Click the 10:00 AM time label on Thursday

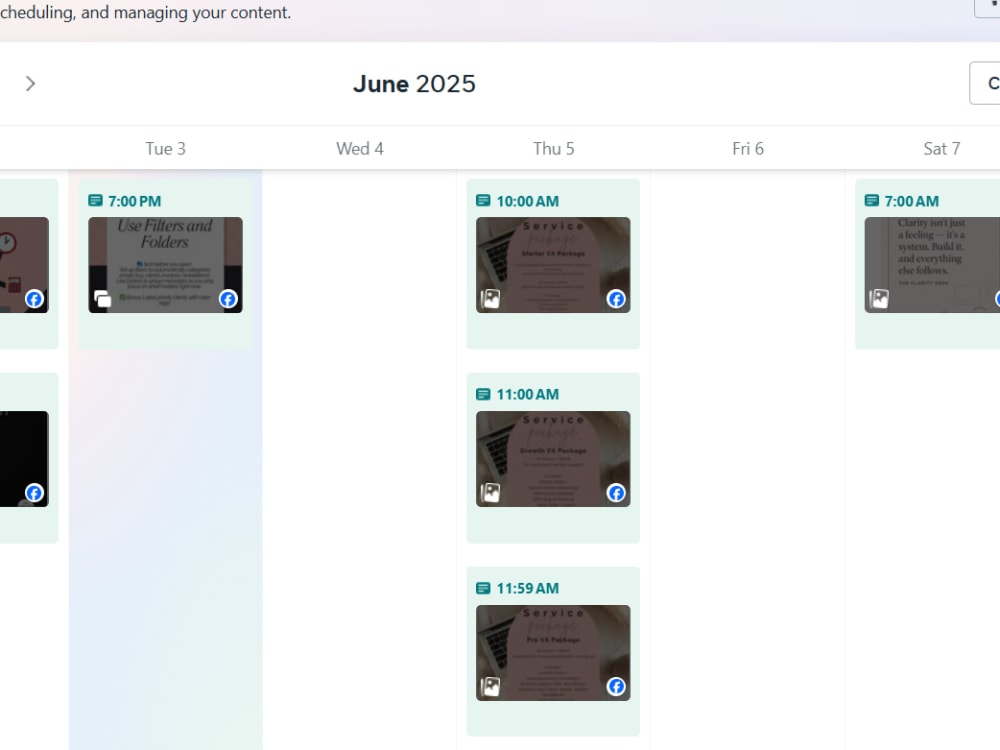click(527, 201)
